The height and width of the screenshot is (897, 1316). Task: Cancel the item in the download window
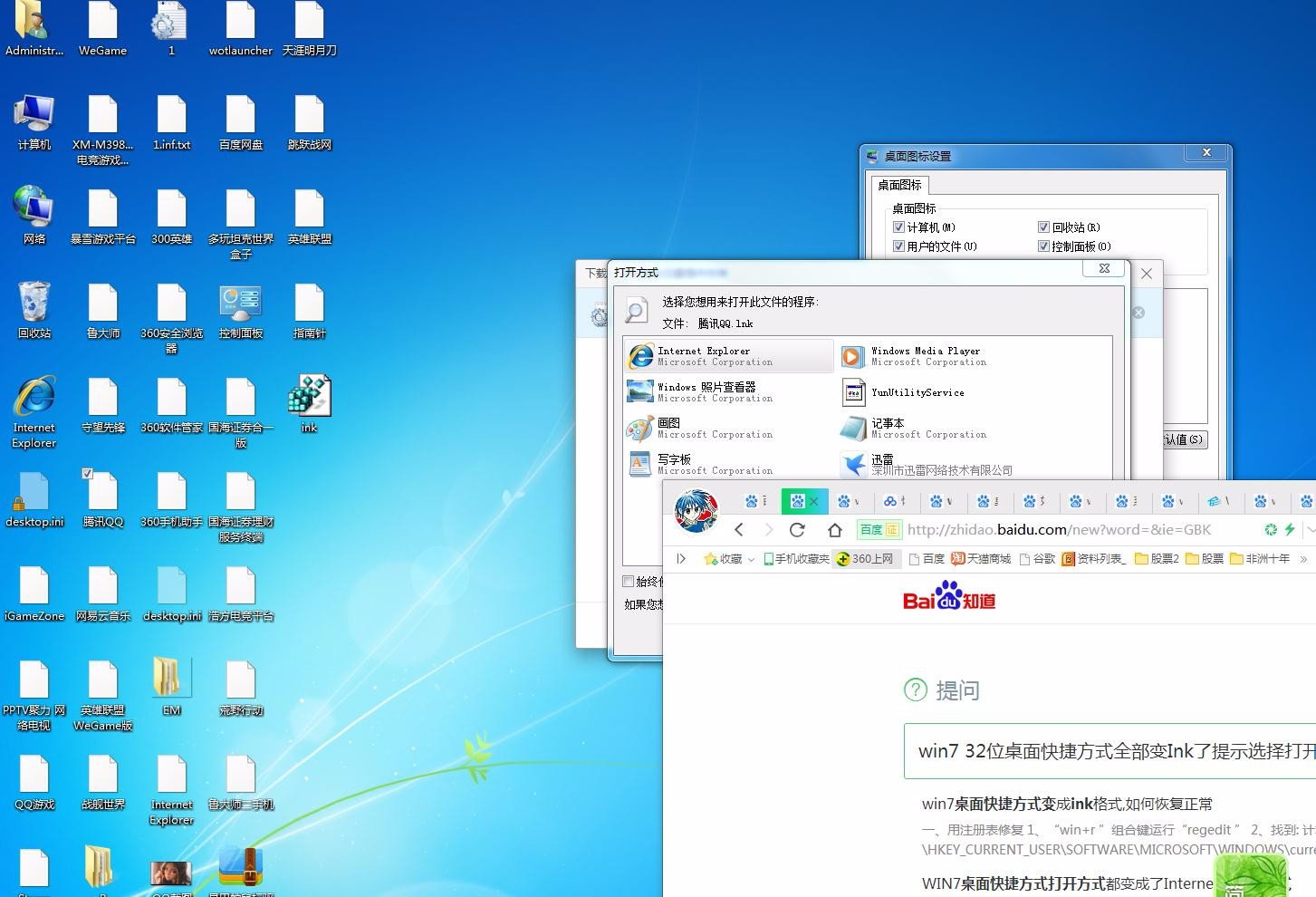coord(1138,313)
